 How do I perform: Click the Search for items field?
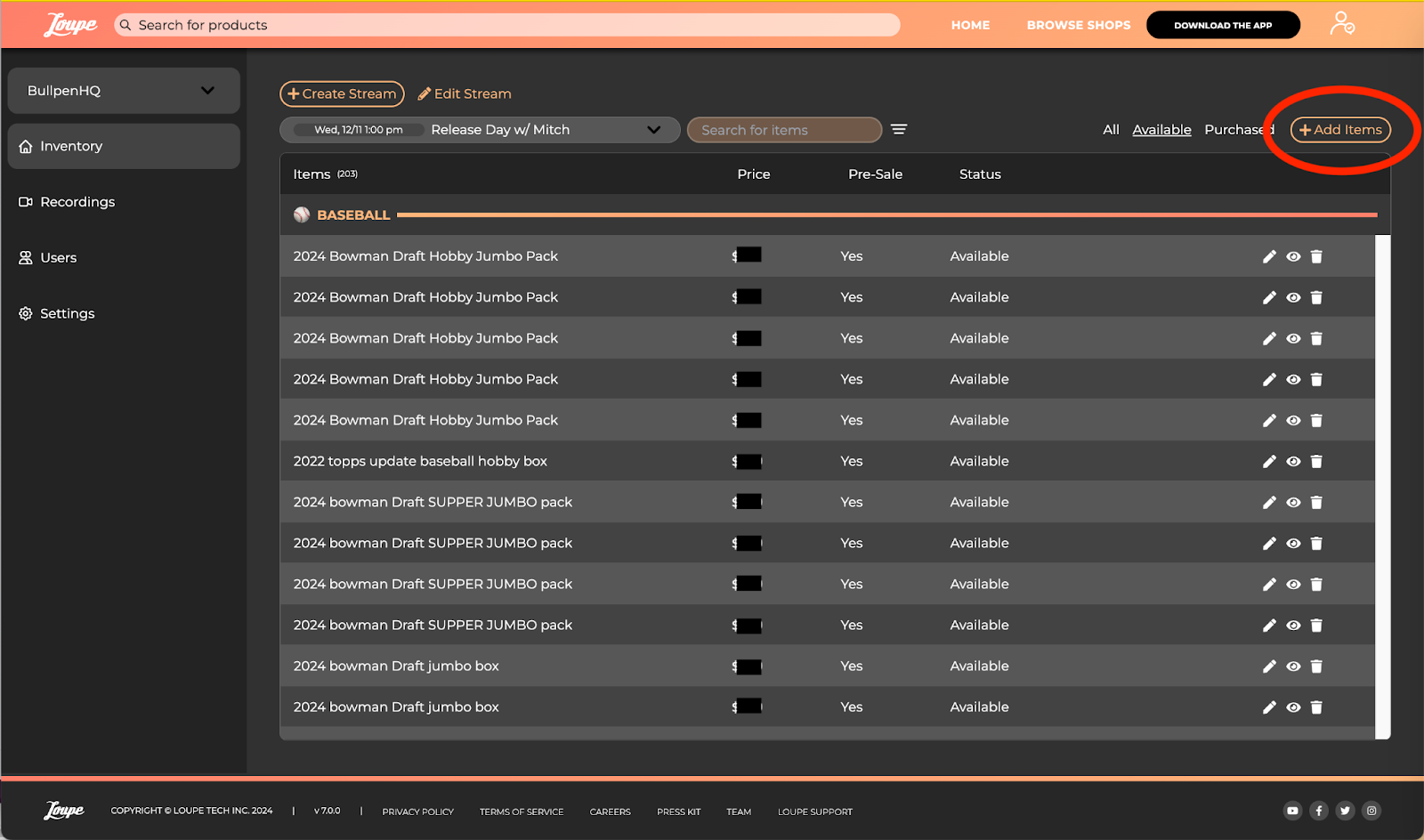784,130
